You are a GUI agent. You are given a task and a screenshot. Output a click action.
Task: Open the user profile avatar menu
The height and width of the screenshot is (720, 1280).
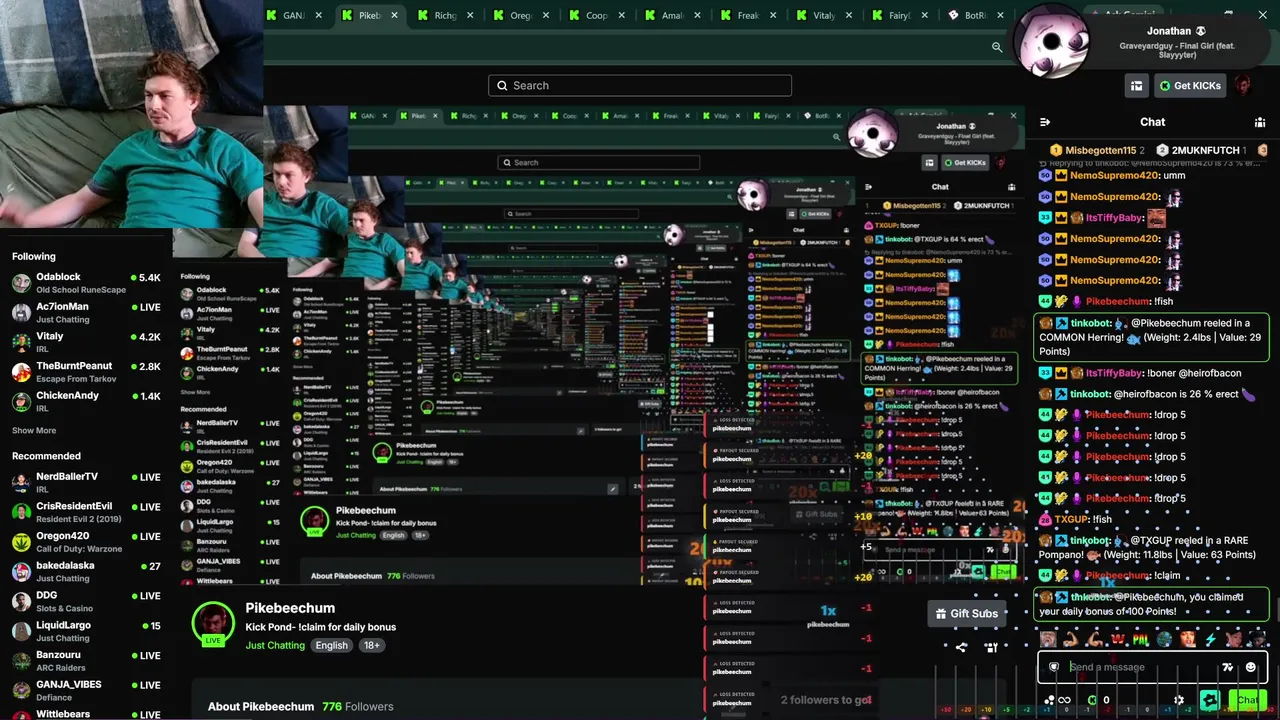pyautogui.click(x=1243, y=86)
